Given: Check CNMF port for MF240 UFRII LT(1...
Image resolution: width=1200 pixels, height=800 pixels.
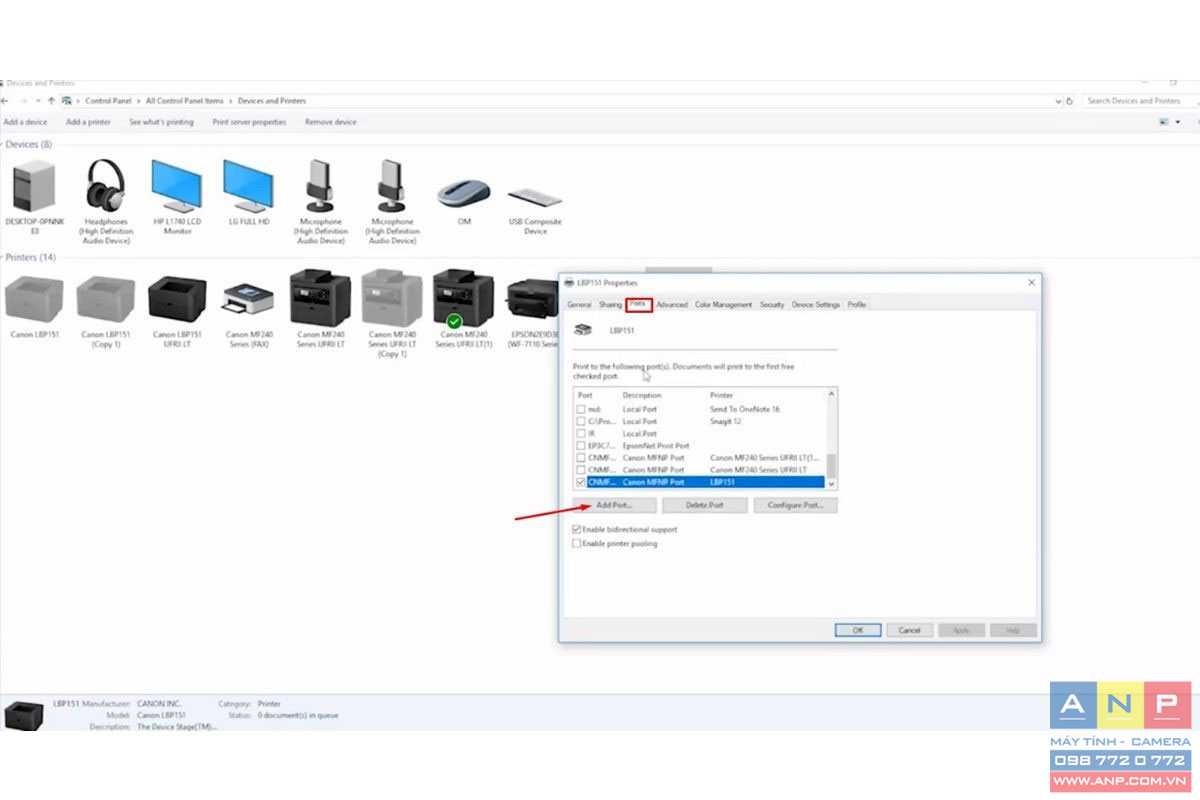Looking at the screenshot, I should (581, 457).
